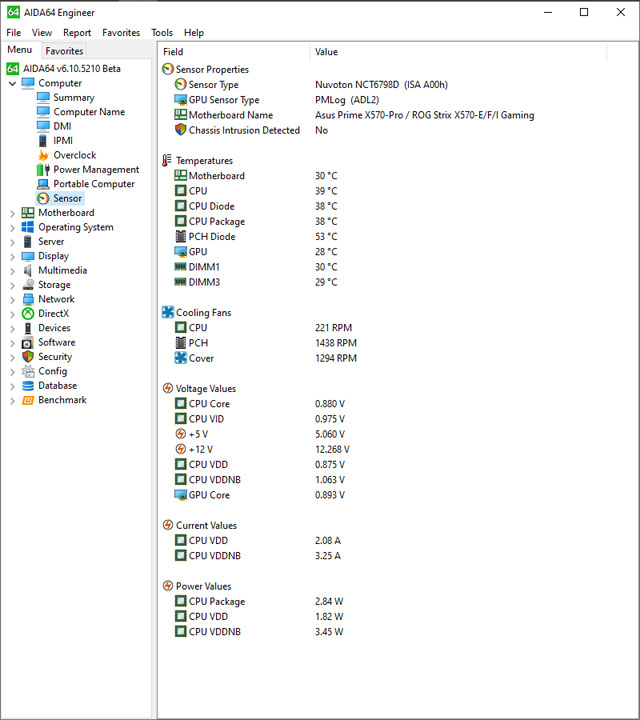
Task: Click the Power Management battery icon
Action: [43, 169]
